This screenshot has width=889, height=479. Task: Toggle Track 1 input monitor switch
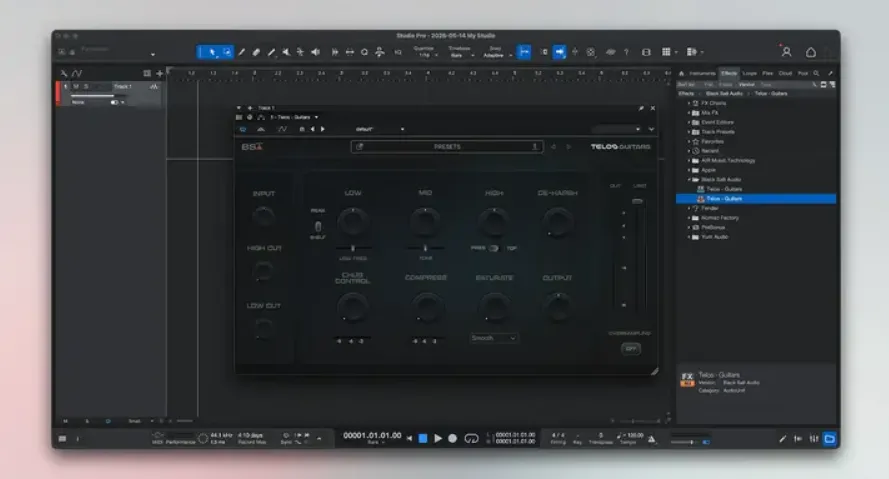115,103
